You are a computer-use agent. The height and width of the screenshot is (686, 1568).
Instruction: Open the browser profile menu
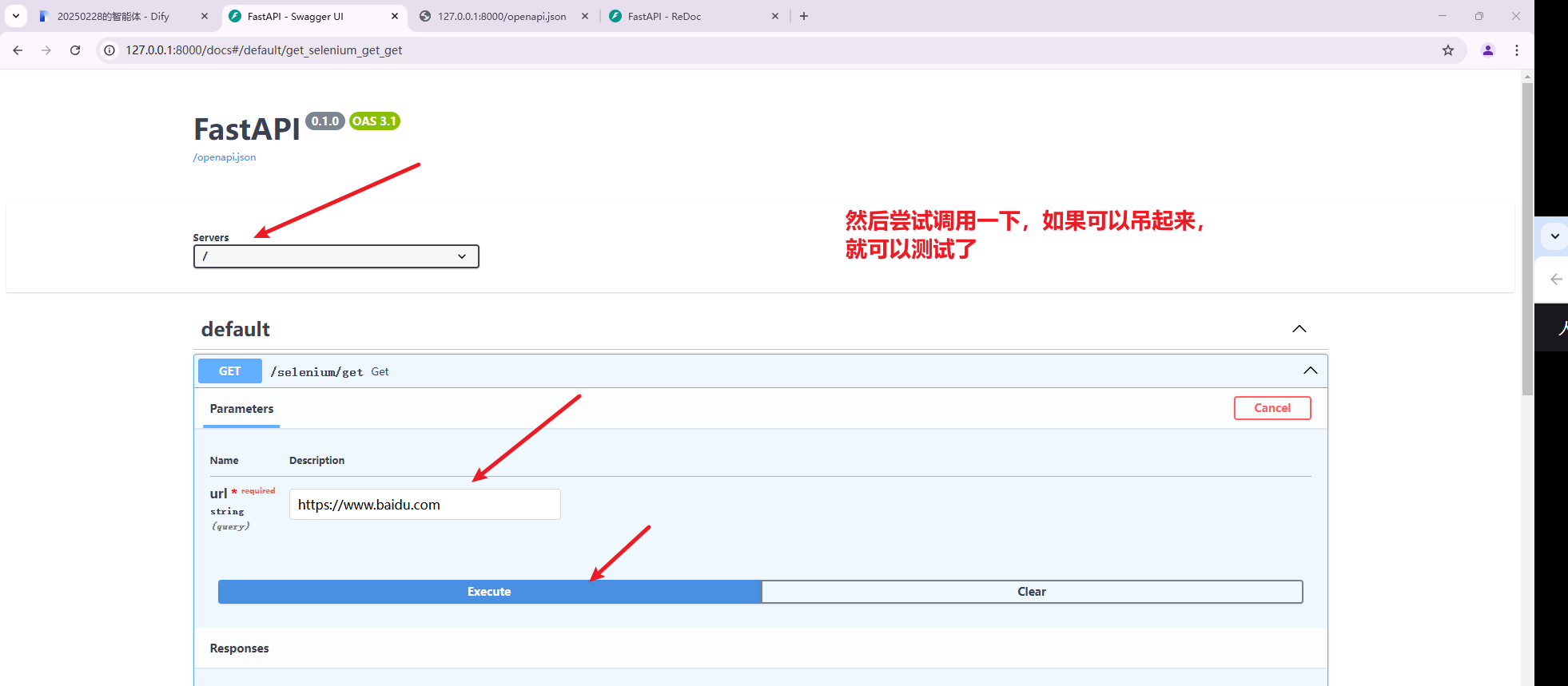(1488, 50)
